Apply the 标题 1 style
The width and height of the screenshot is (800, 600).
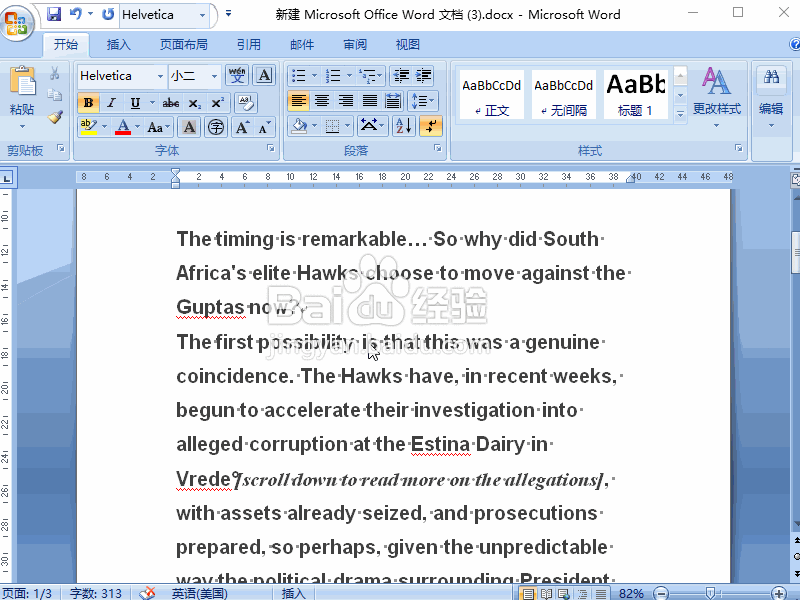point(636,95)
